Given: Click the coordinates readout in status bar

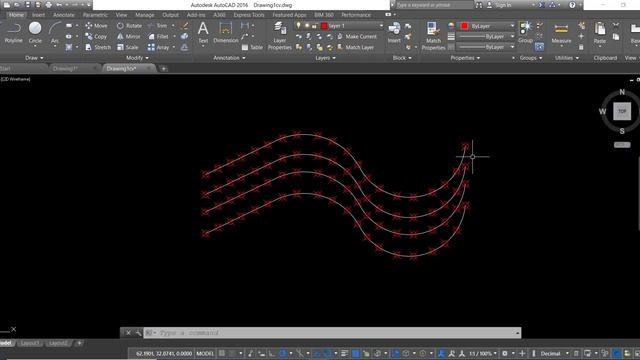Looking at the screenshot, I should (x=163, y=353).
